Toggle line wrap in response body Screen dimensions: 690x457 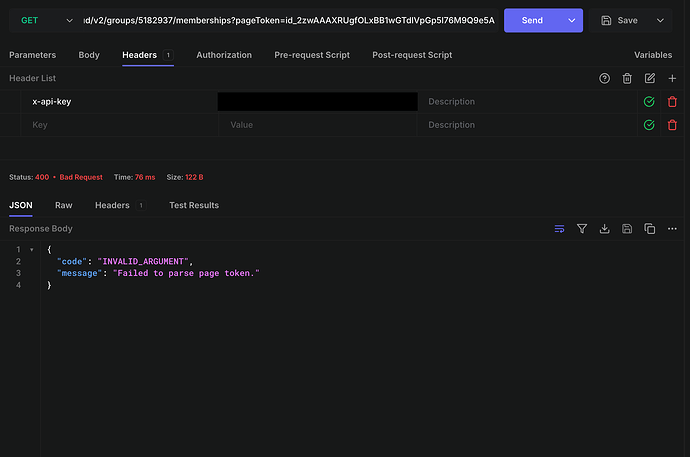(x=559, y=229)
